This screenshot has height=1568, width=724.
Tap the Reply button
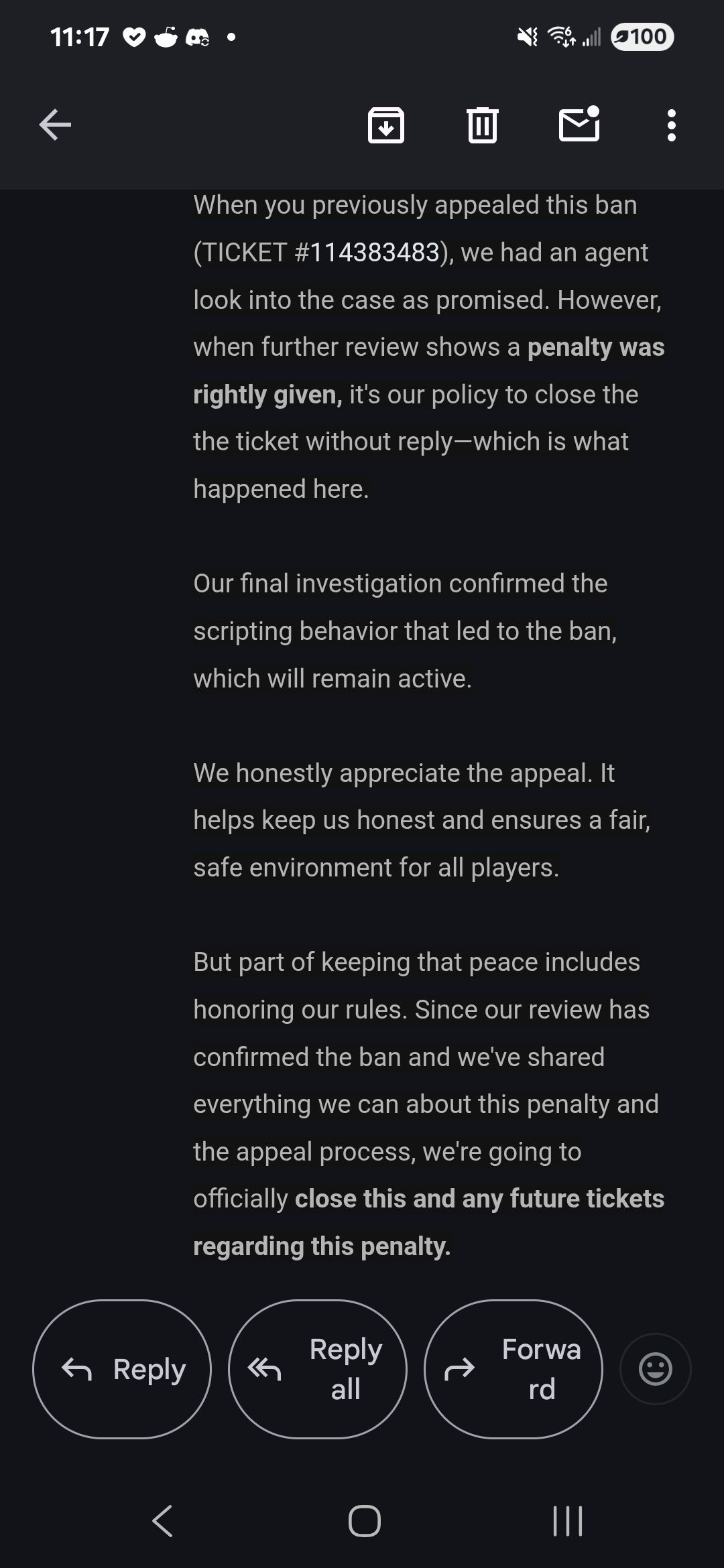[x=122, y=1369]
